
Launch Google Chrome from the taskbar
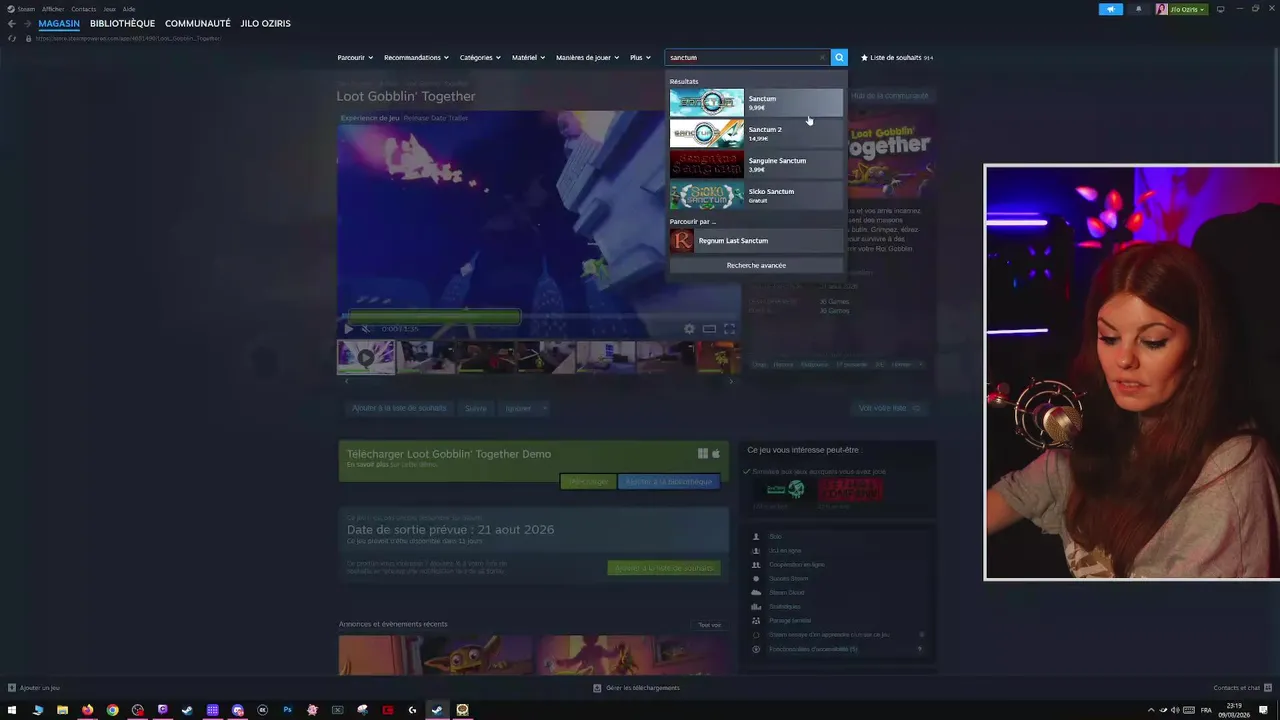(112, 710)
